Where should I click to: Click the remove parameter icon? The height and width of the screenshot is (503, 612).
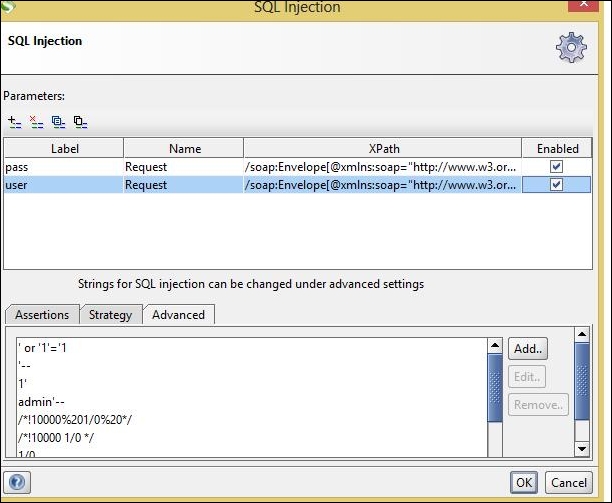tap(36, 122)
